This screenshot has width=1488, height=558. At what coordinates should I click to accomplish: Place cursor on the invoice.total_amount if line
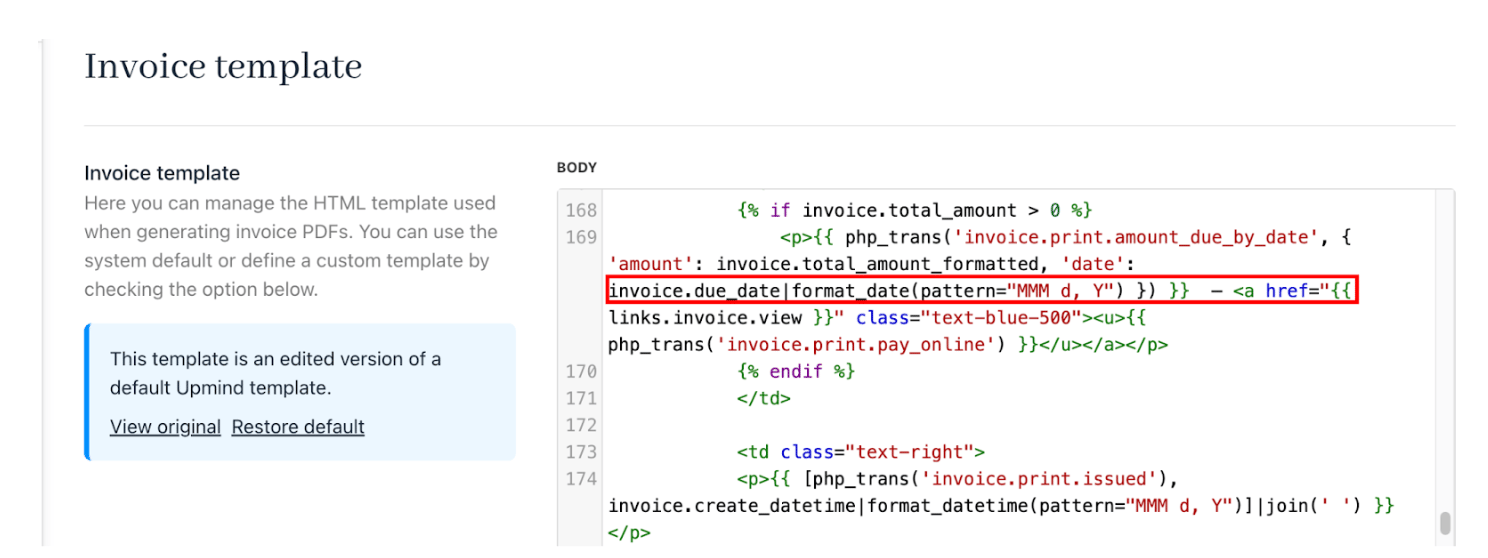(x=914, y=210)
